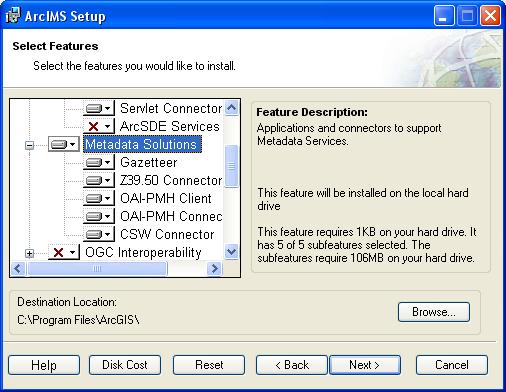Expand the OGC Interoperability tree node

30,254
